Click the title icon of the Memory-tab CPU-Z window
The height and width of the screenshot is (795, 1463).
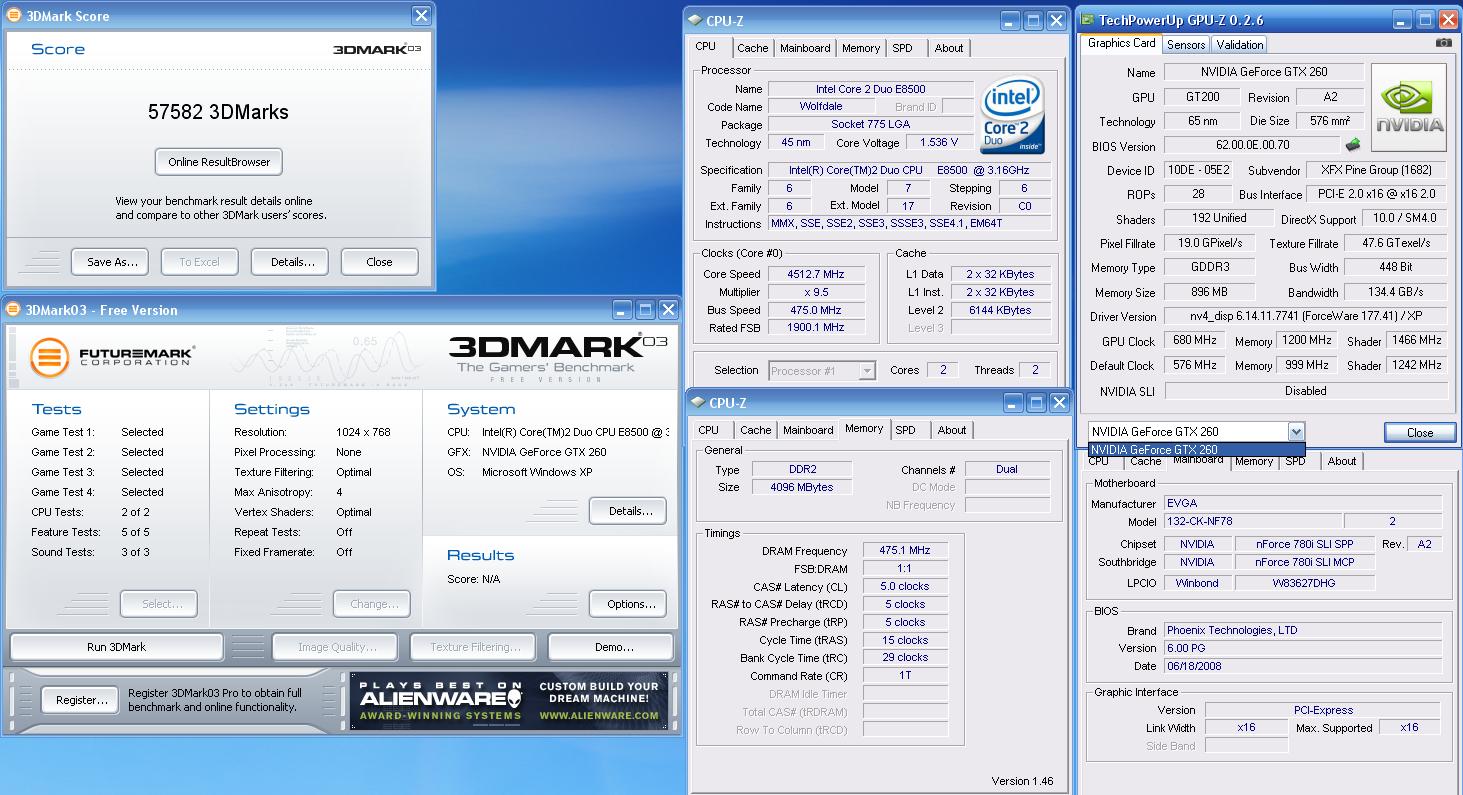[x=698, y=403]
